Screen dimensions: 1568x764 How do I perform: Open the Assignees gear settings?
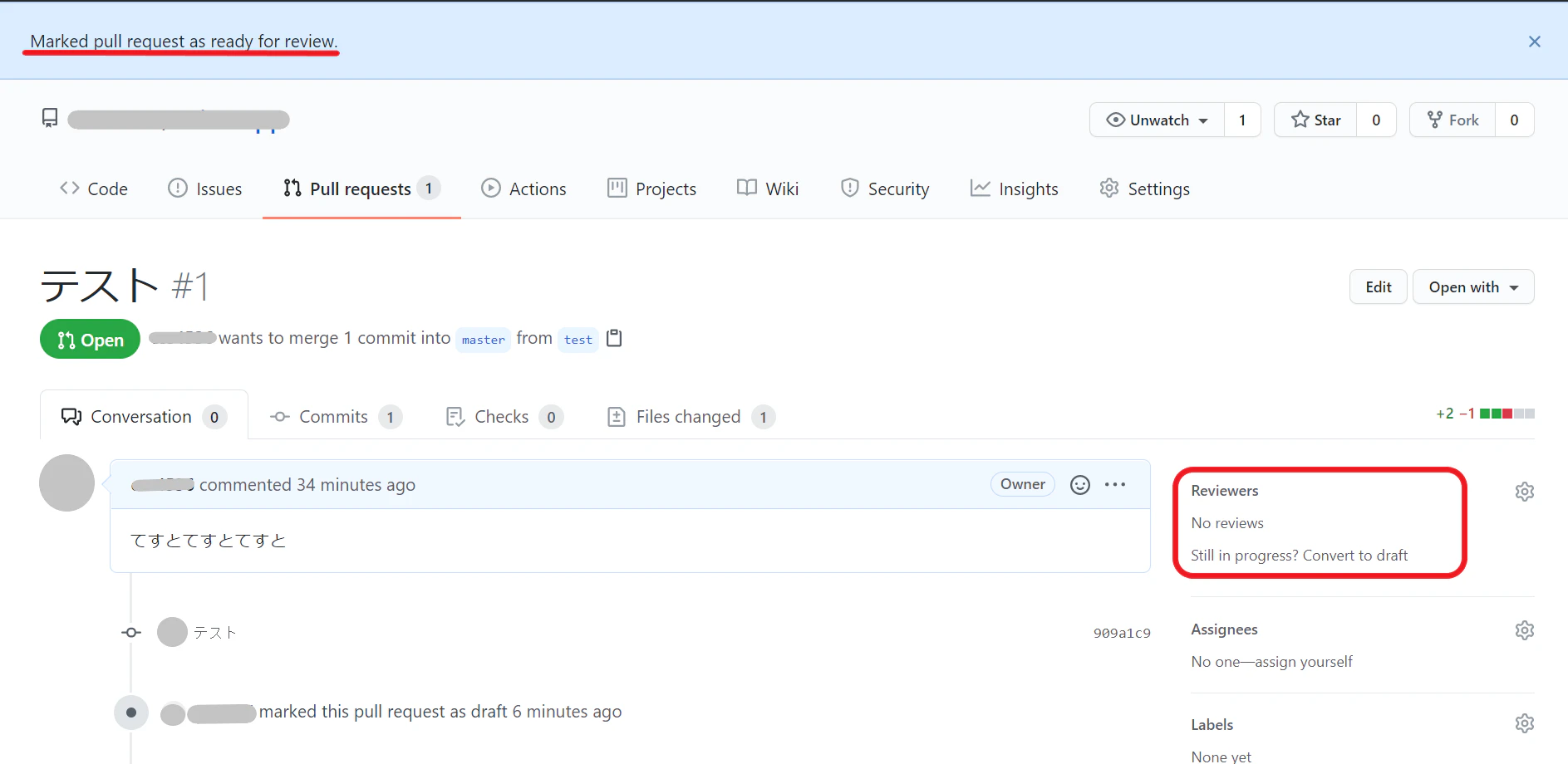click(1524, 630)
